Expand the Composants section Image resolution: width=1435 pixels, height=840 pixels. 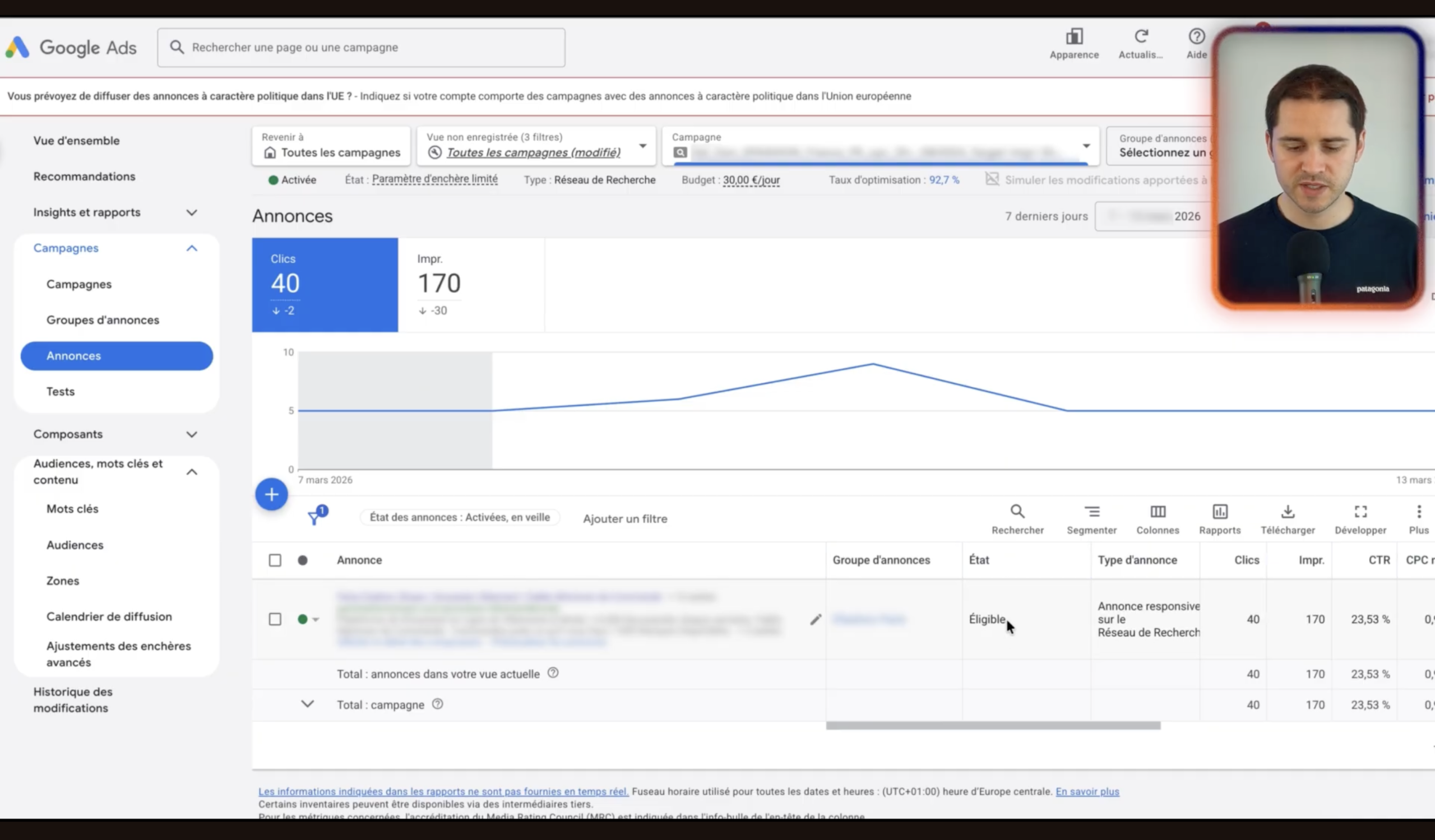192,434
